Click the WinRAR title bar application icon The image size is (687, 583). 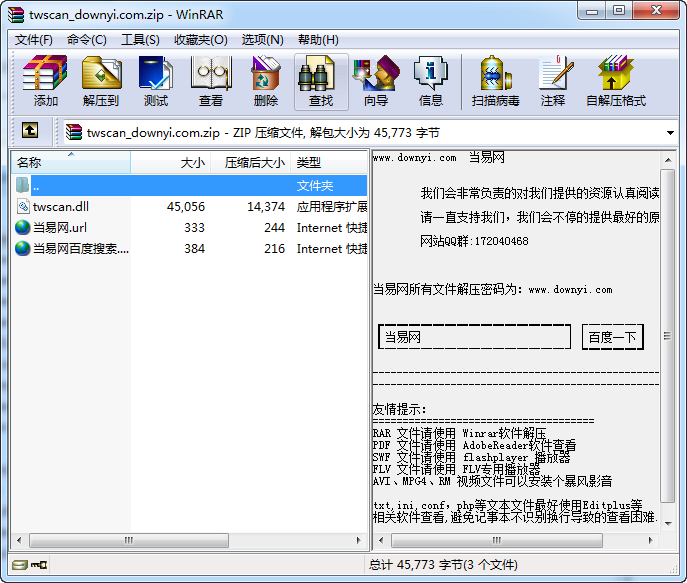pyautogui.click(x=16, y=14)
